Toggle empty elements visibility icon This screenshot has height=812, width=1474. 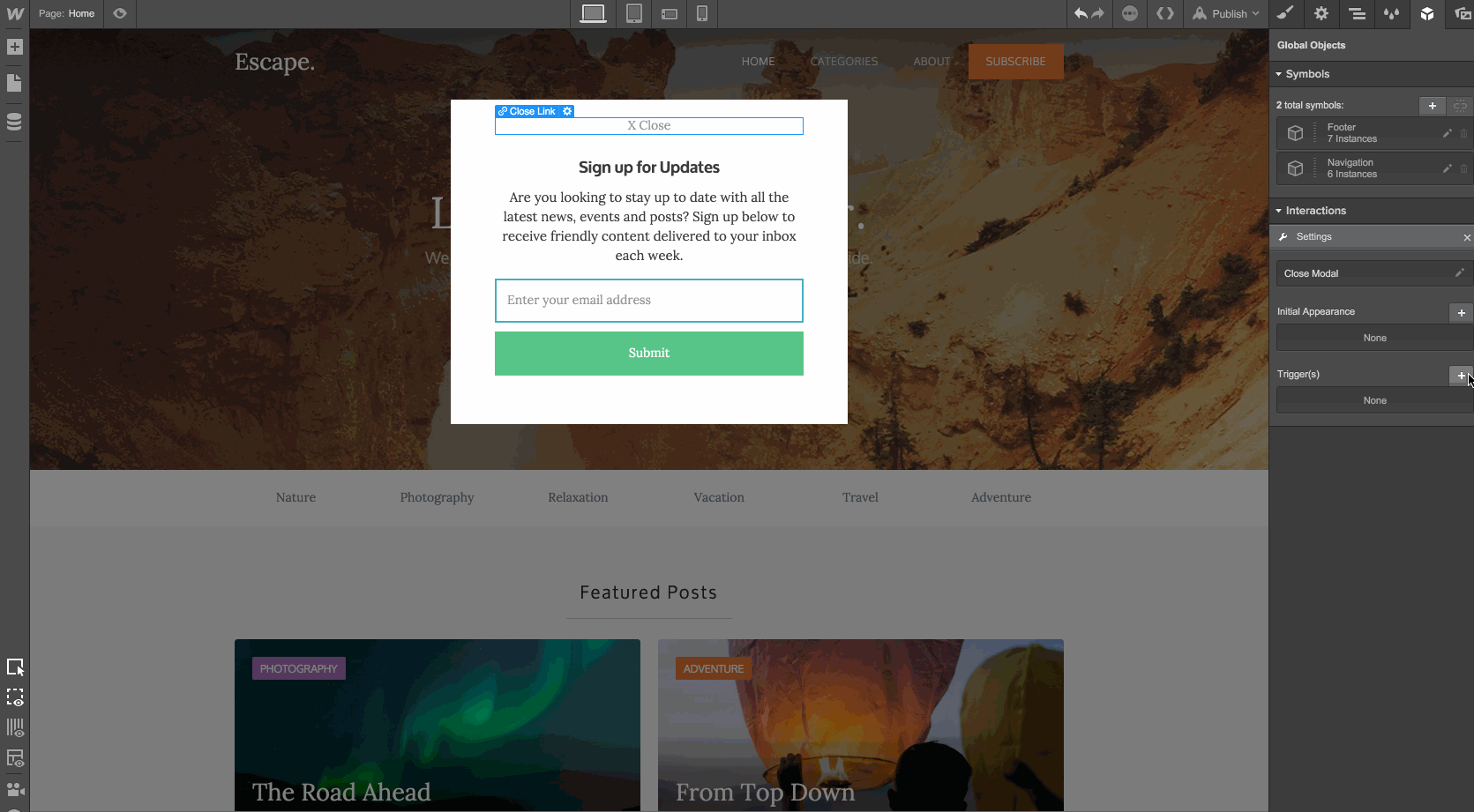coord(15,697)
